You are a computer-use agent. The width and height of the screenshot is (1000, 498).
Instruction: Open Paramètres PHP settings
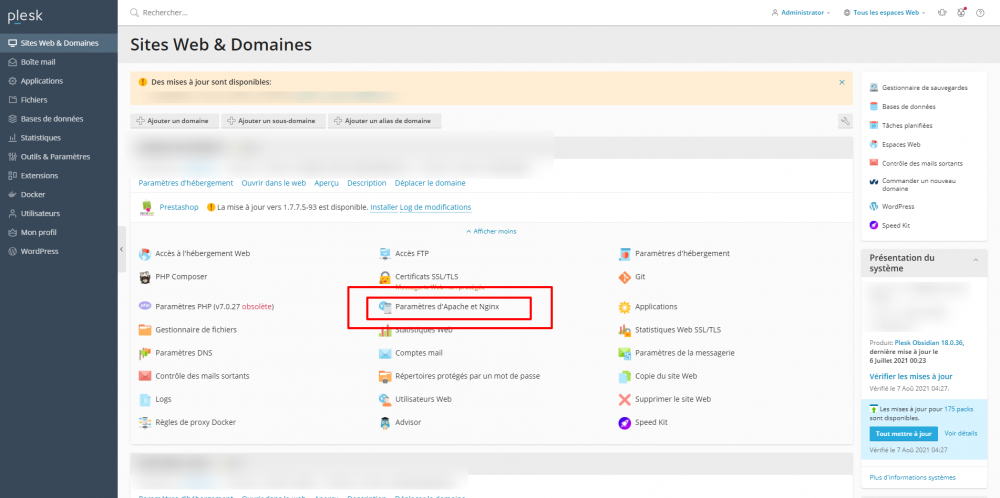(x=214, y=307)
